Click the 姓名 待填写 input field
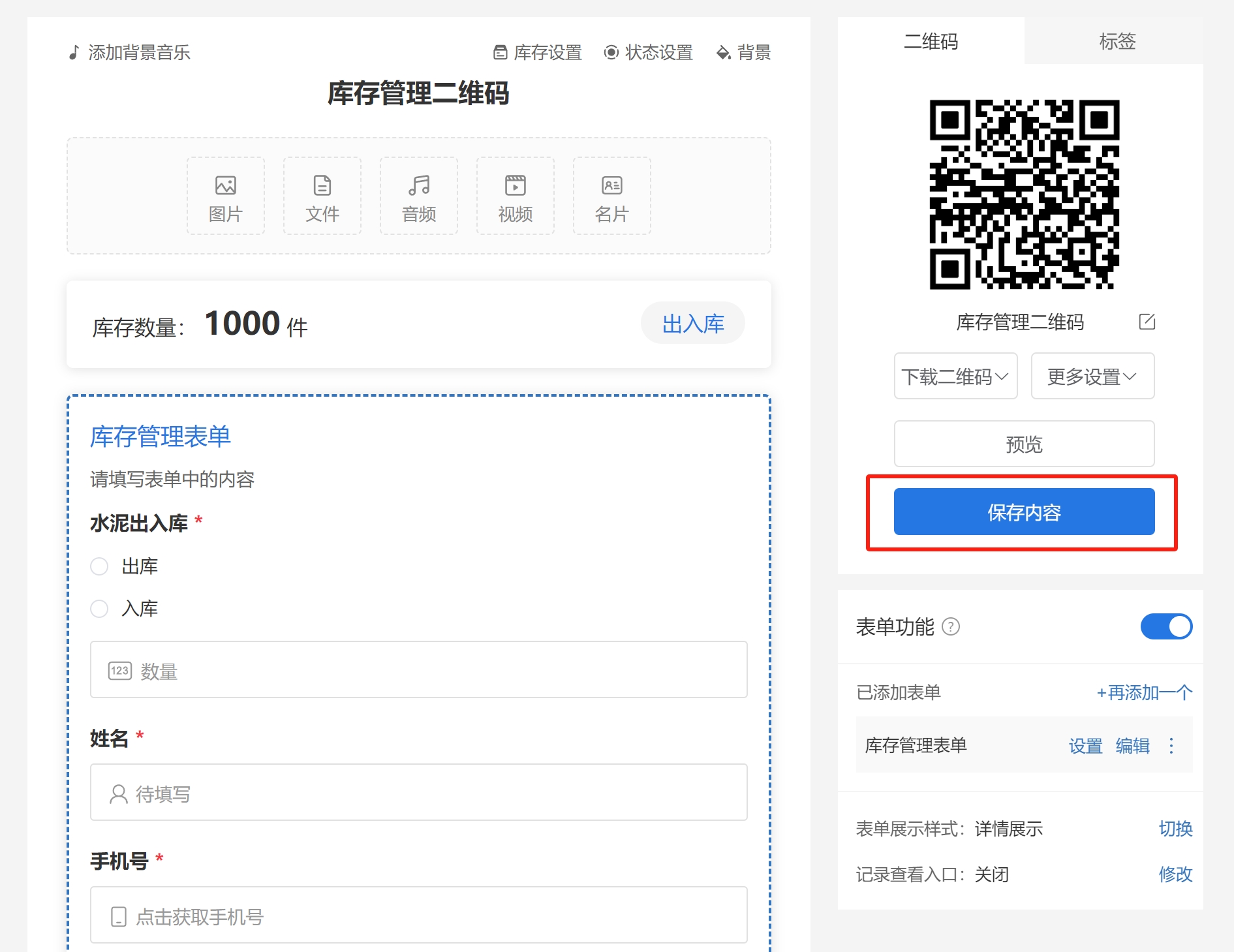 [419, 793]
